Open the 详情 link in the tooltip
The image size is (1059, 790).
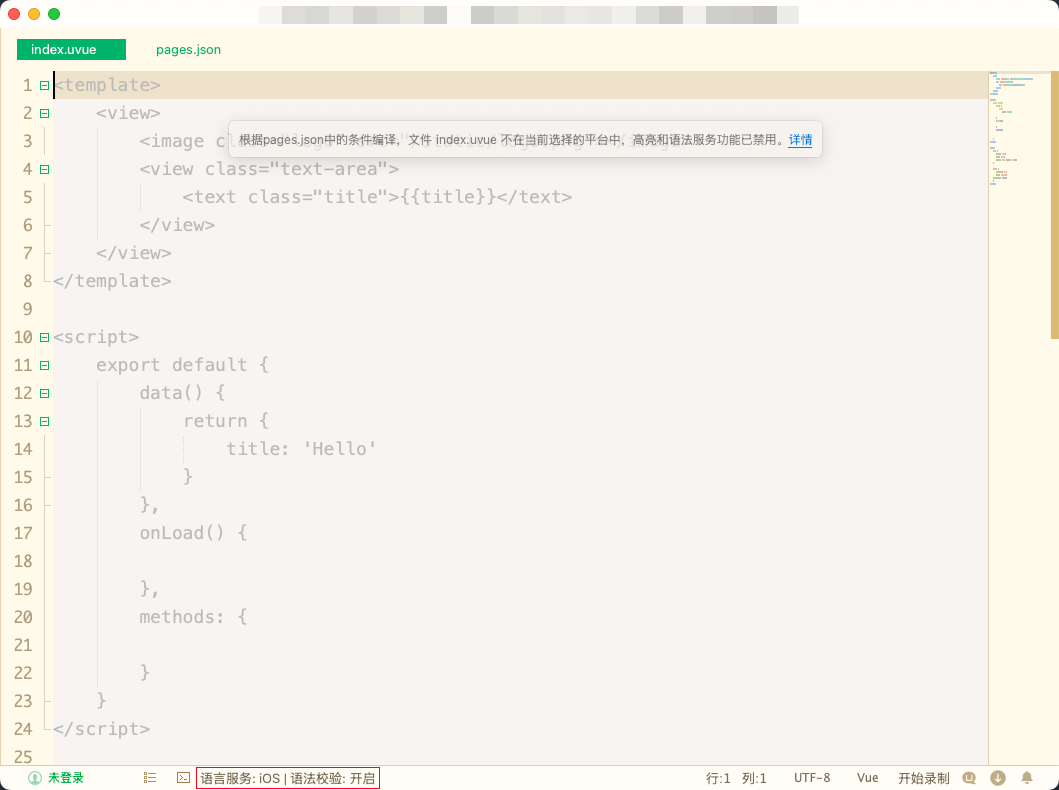[800, 140]
